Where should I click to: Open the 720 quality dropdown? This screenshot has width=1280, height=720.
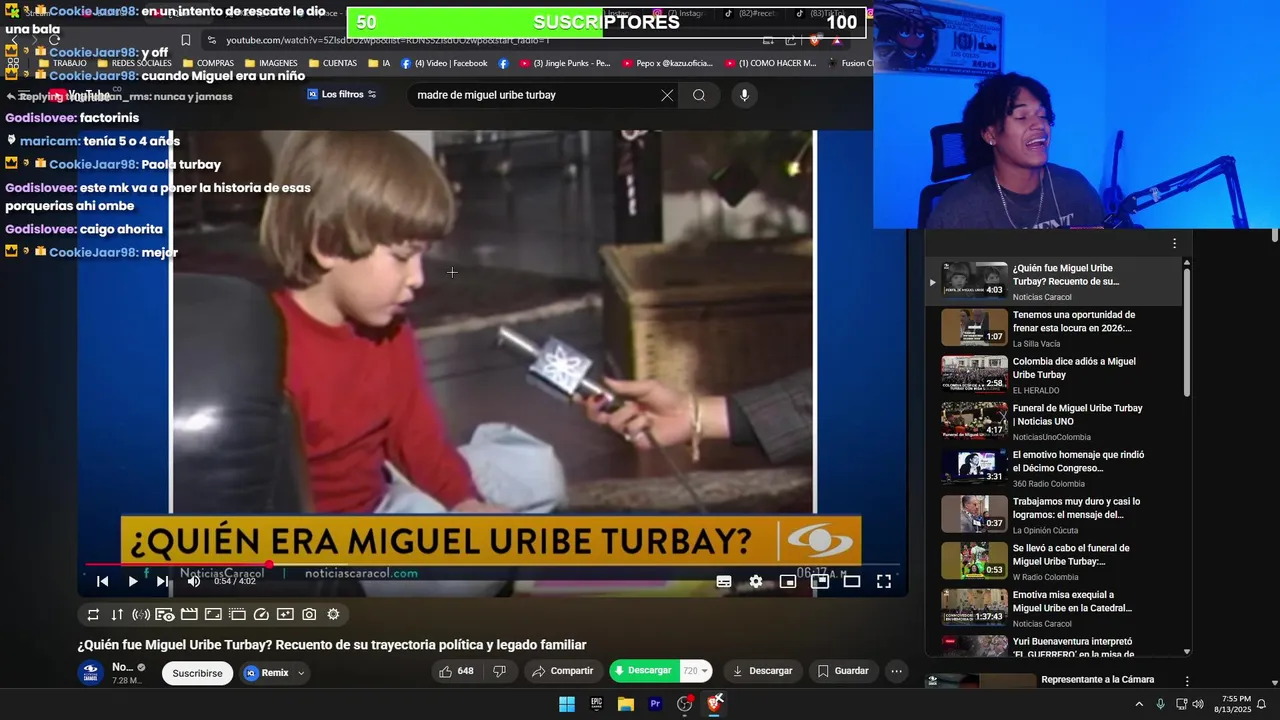695,671
